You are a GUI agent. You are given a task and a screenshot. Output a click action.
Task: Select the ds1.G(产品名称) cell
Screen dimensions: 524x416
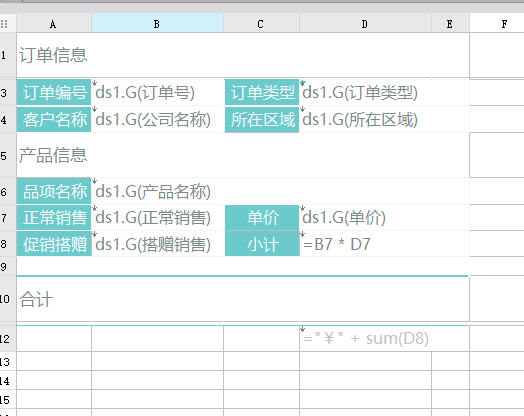tap(280, 191)
